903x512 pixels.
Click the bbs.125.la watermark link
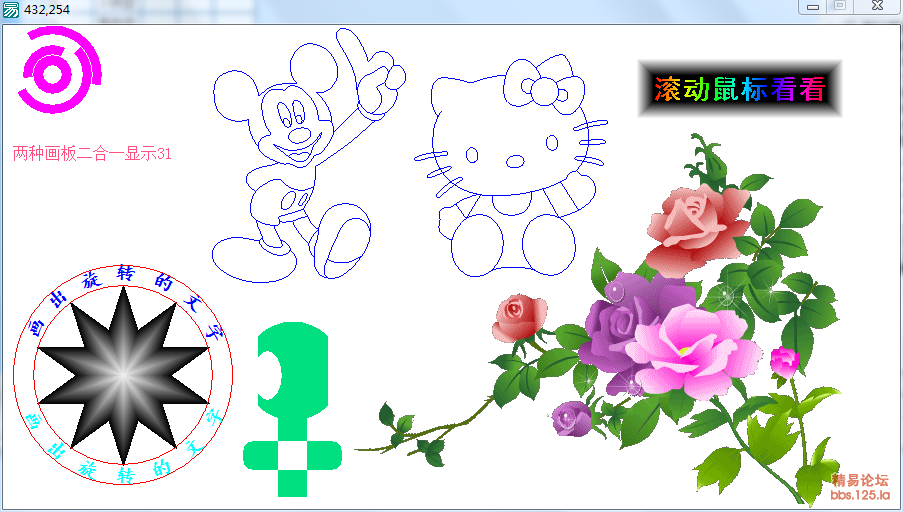(859, 495)
